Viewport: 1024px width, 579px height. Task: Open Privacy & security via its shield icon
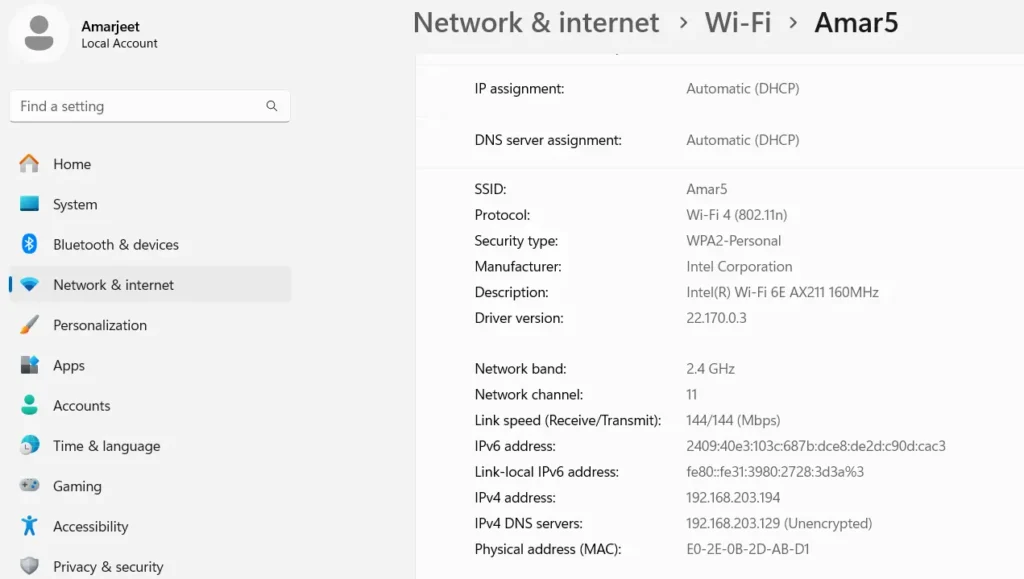click(28, 566)
